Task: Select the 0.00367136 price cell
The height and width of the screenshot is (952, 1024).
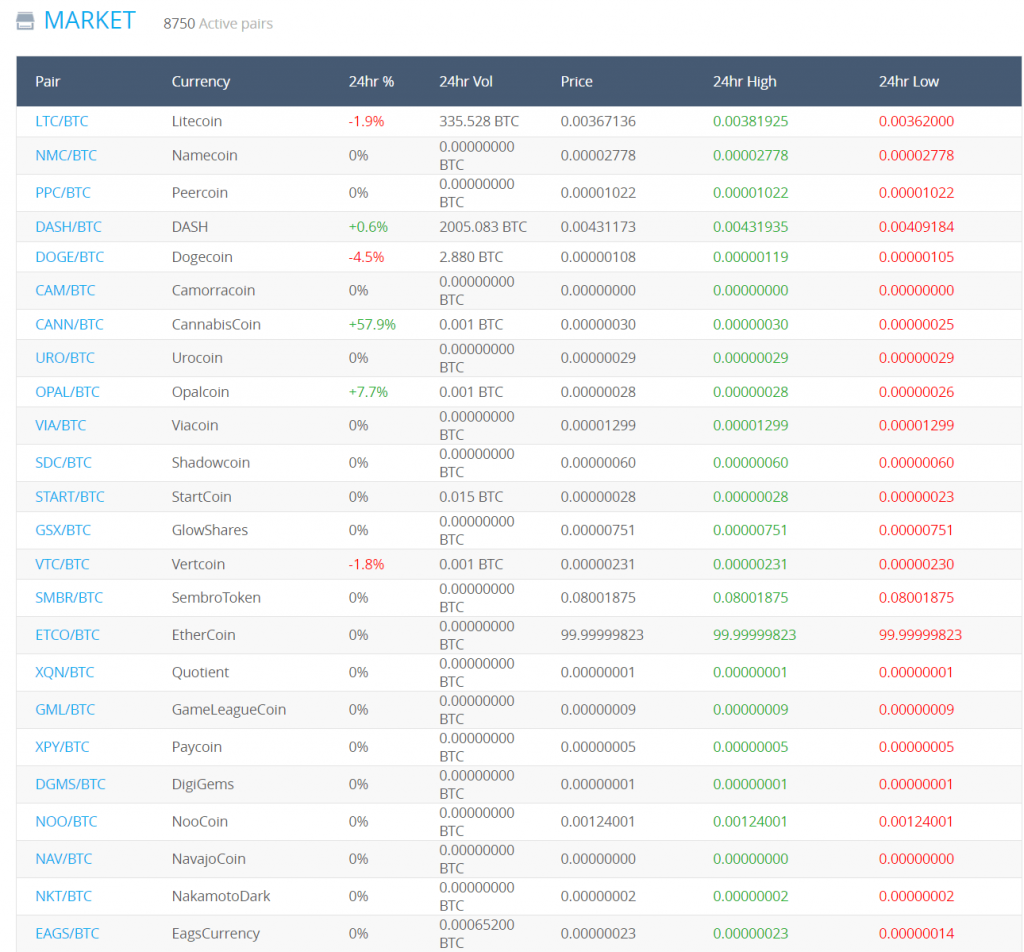Action: (x=598, y=121)
